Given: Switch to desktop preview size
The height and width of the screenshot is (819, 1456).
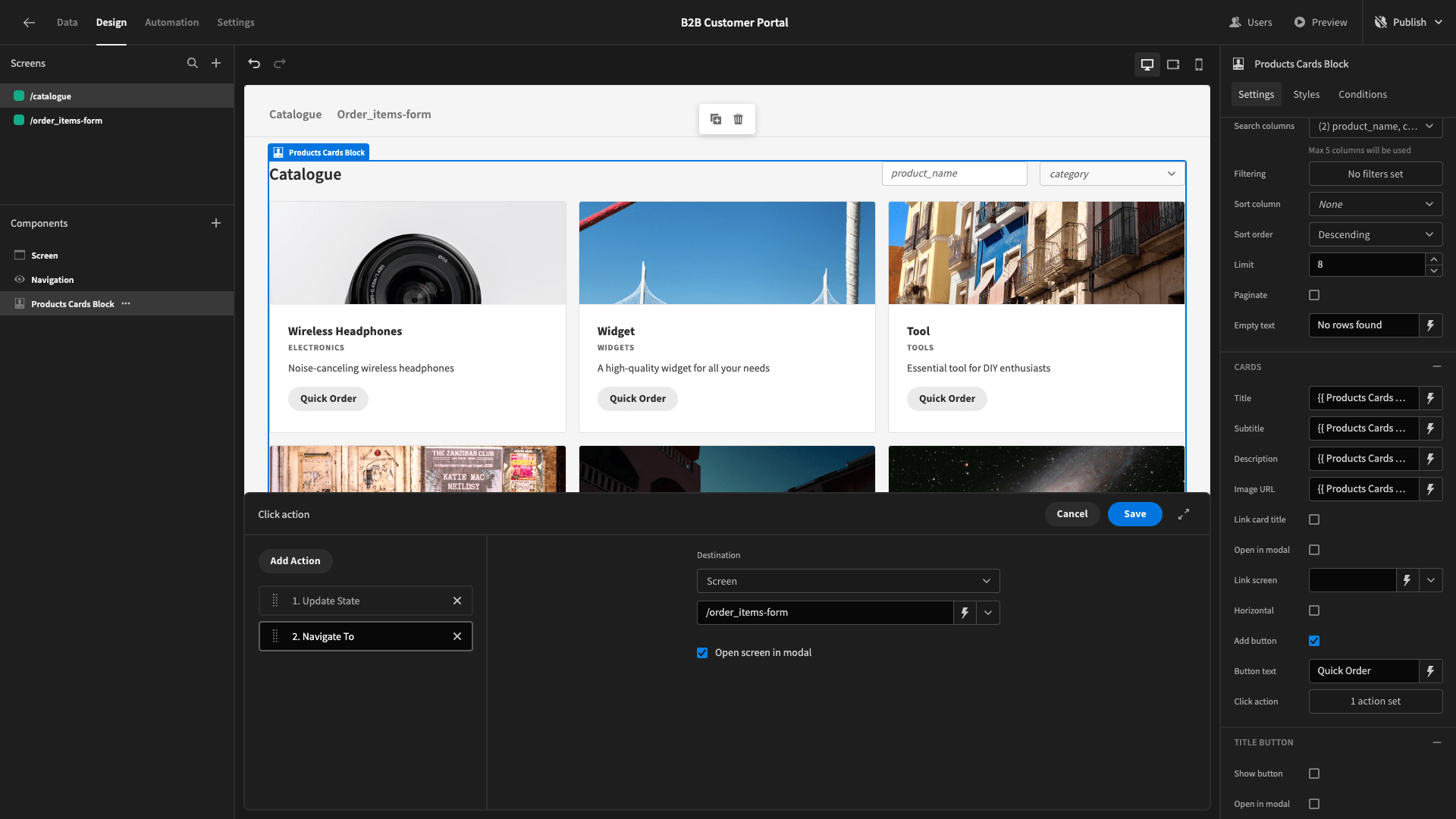Looking at the screenshot, I should pyautogui.click(x=1147, y=64).
